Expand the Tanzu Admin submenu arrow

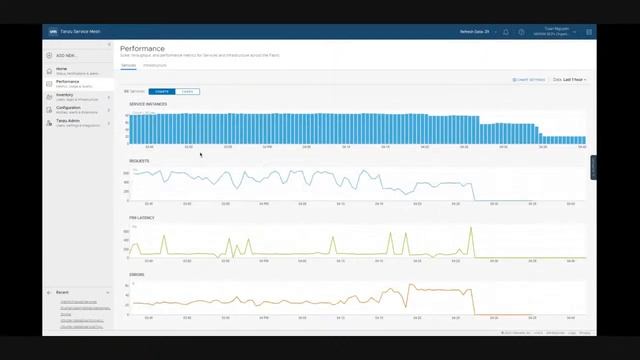coord(109,123)
